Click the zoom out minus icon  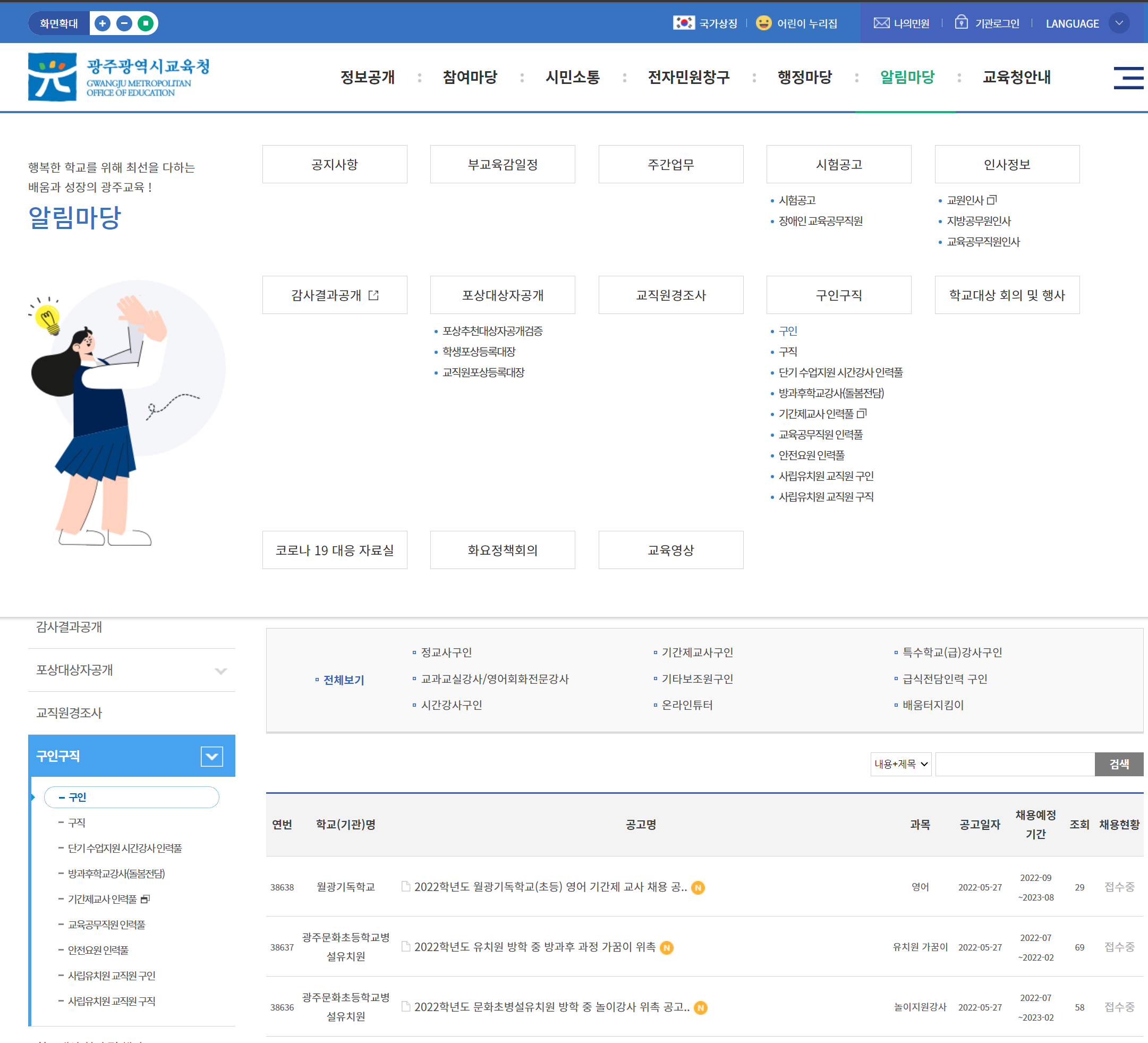tap(124, 23)
